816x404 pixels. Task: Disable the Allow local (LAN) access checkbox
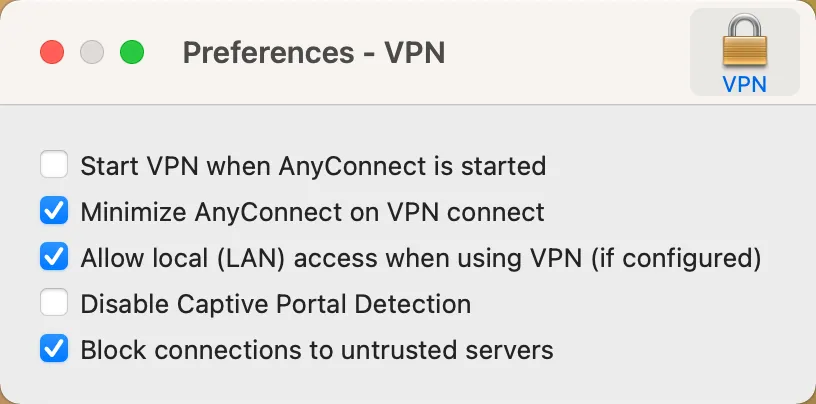tap(54, 257)
